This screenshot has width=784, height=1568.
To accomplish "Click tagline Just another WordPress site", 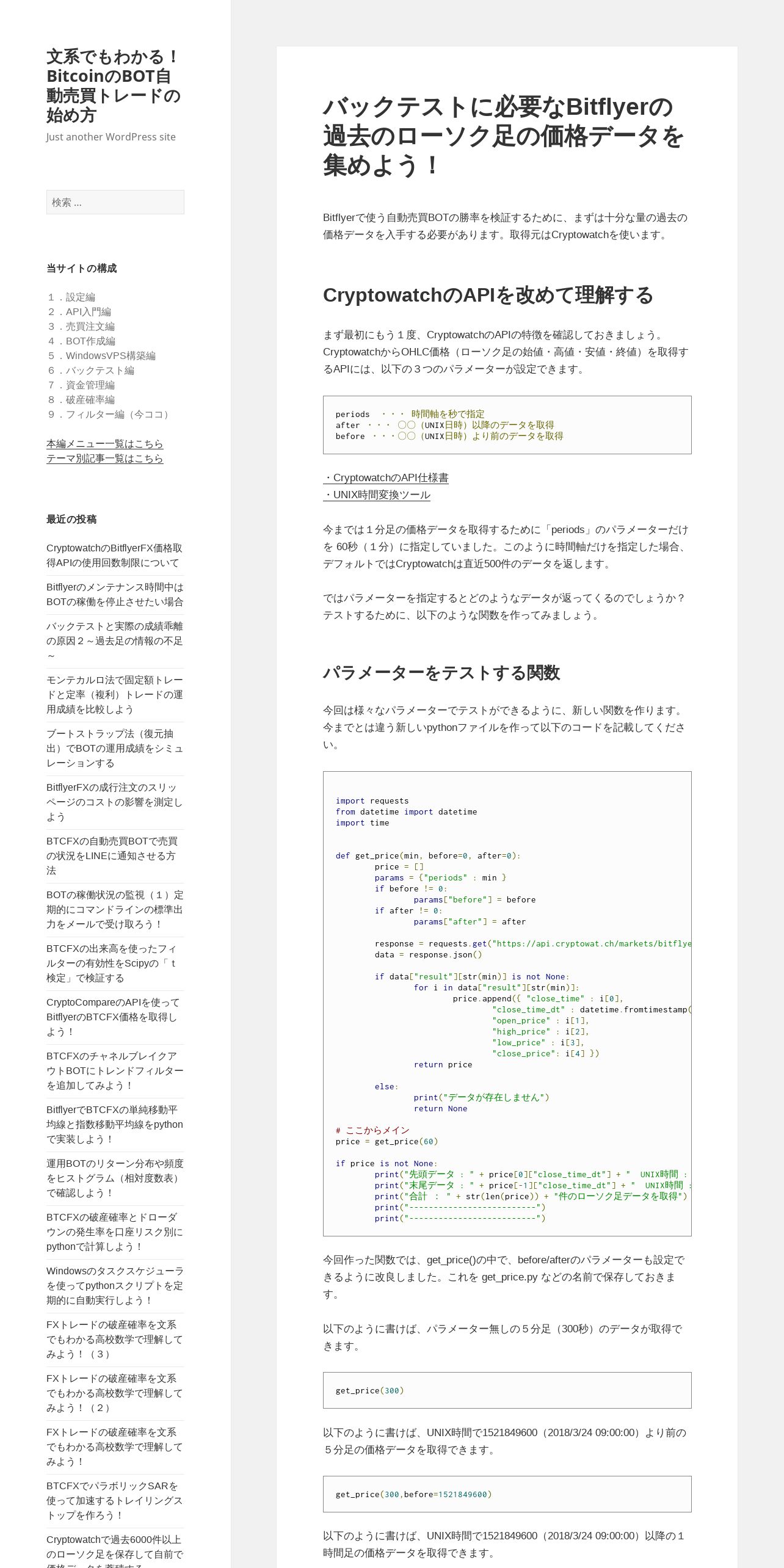I will (x=111, y=137).
